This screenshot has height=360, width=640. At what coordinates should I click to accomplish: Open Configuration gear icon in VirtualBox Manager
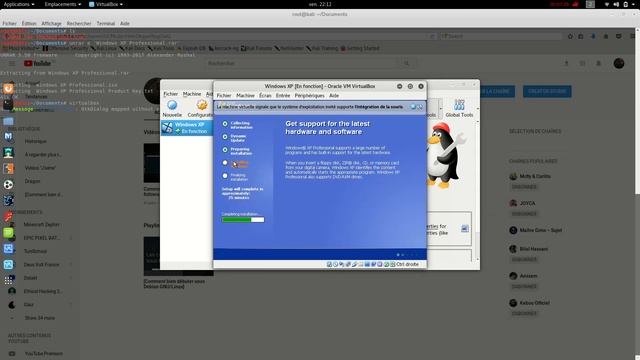pos(202,105)
